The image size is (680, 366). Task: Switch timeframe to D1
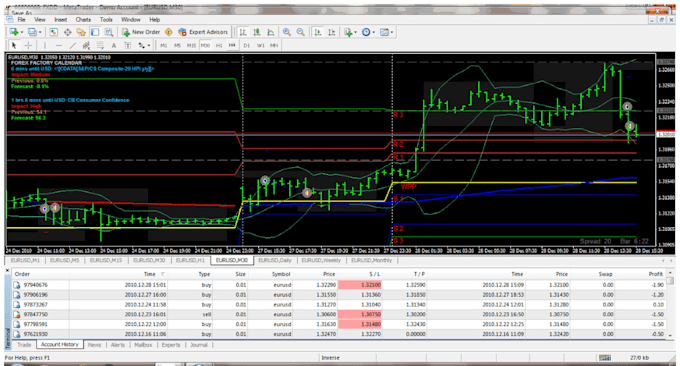pos(246,45)
